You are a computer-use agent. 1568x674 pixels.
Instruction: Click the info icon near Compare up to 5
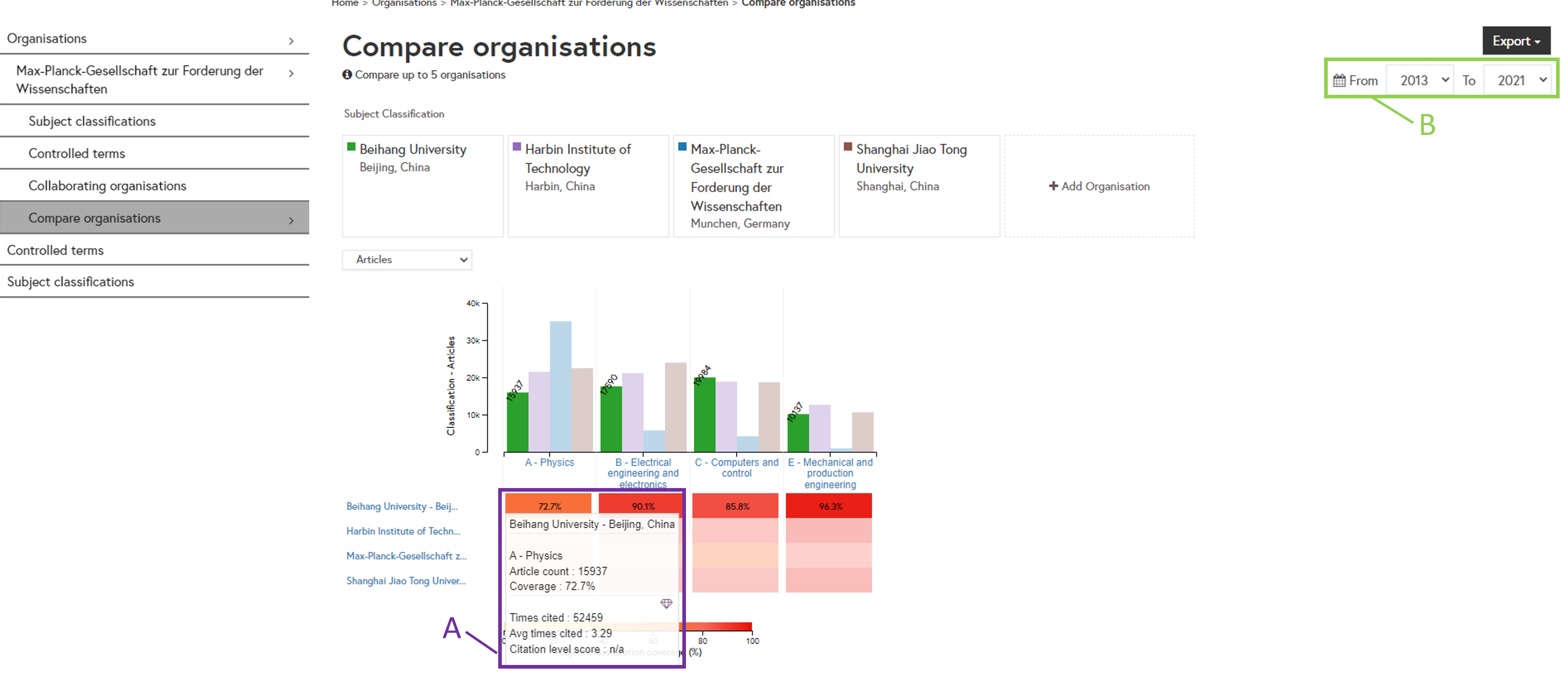point(347,74)
